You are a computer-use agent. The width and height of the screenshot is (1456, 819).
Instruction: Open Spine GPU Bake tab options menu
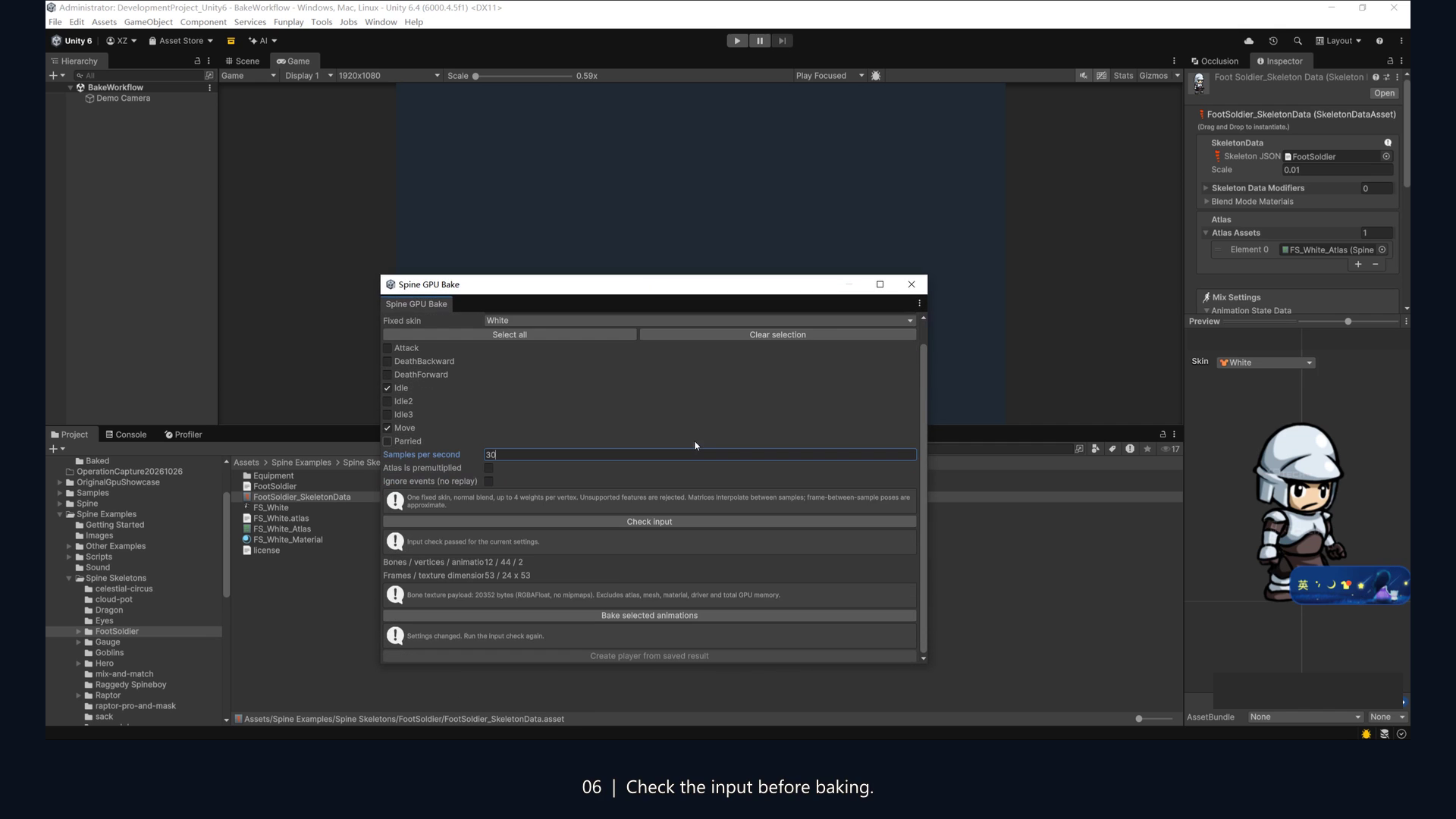coord(919,304)
